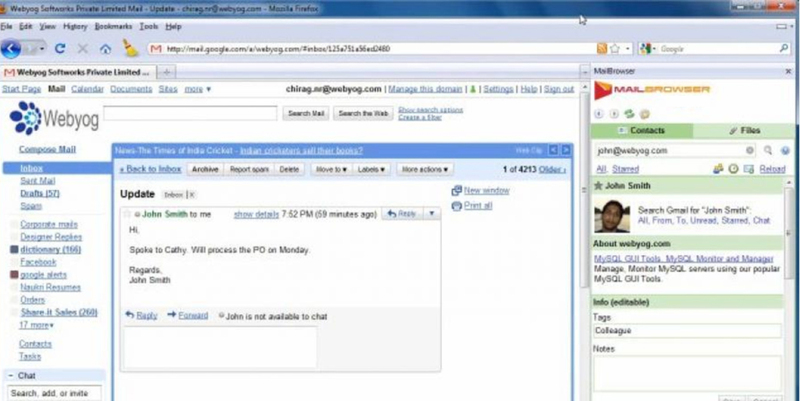Expand the 17 more labels list
This screenshot has width=800, height=401.
pyautogui.click(x=36, y=325)
